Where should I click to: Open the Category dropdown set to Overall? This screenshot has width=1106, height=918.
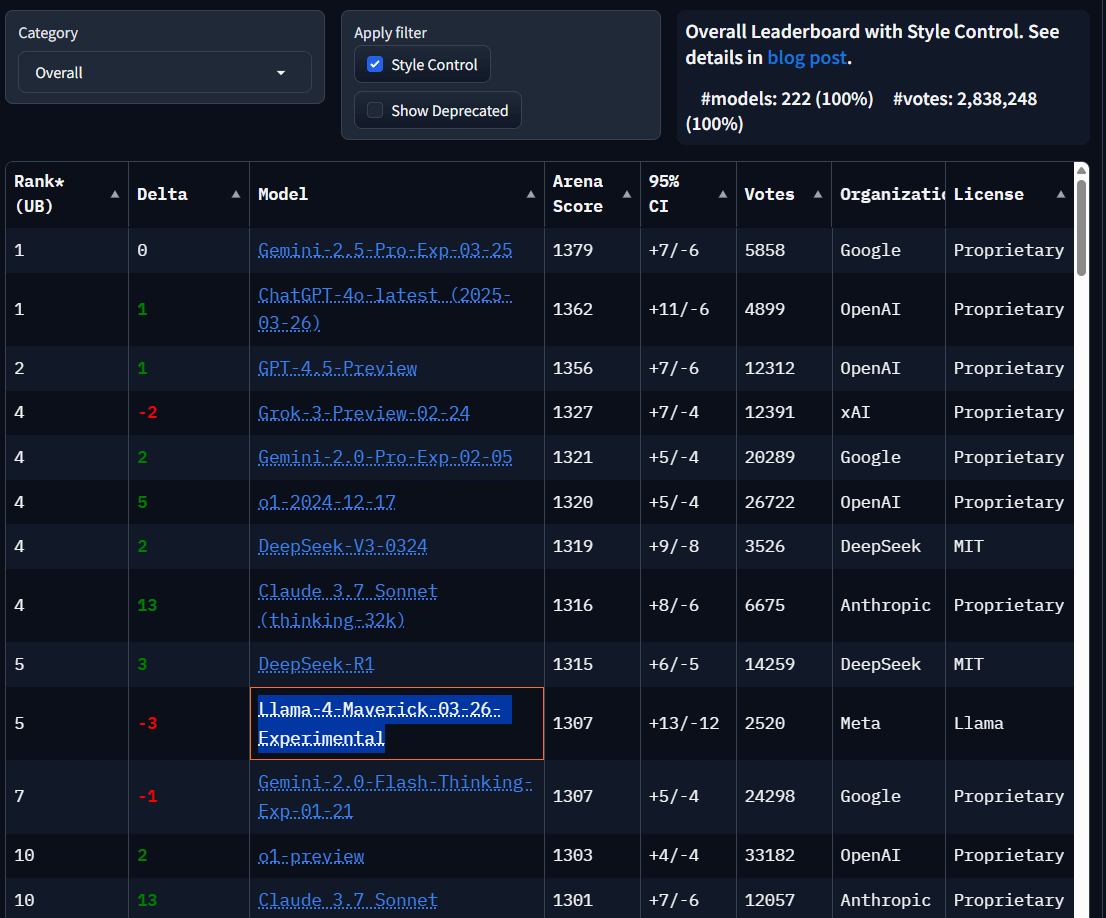coord(164,73)
